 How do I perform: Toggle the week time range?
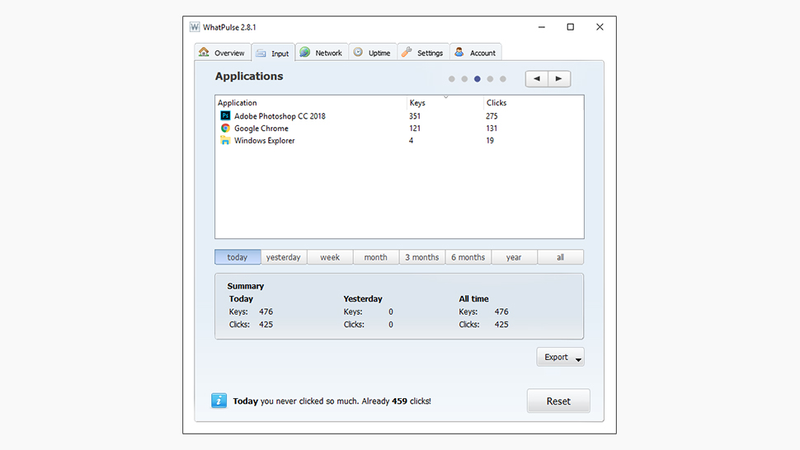tap(330, 257)
